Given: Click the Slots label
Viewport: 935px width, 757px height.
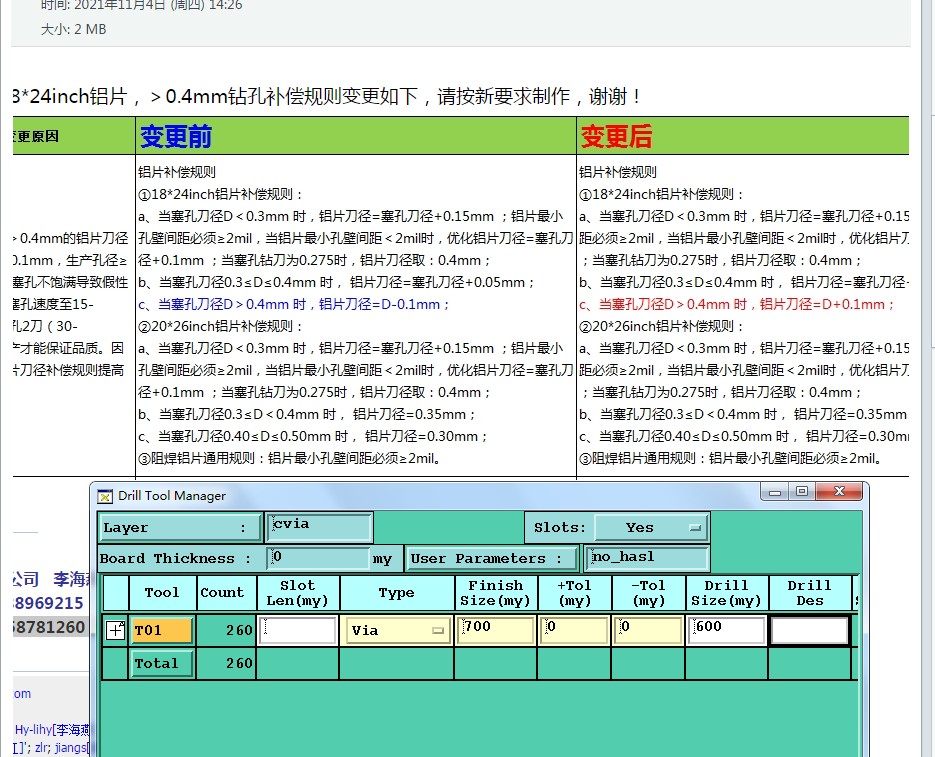Looking at the screenshot, I should point(560,527).
